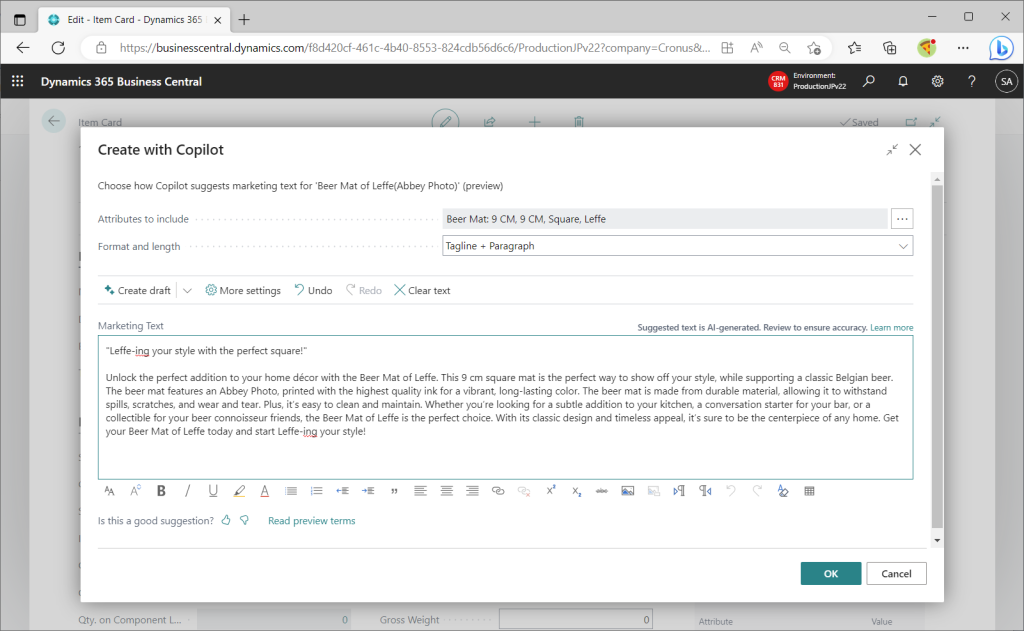Collapse the Copilot dialog to smaller size
Screen dimensions: 1024x631
(892, 150)
